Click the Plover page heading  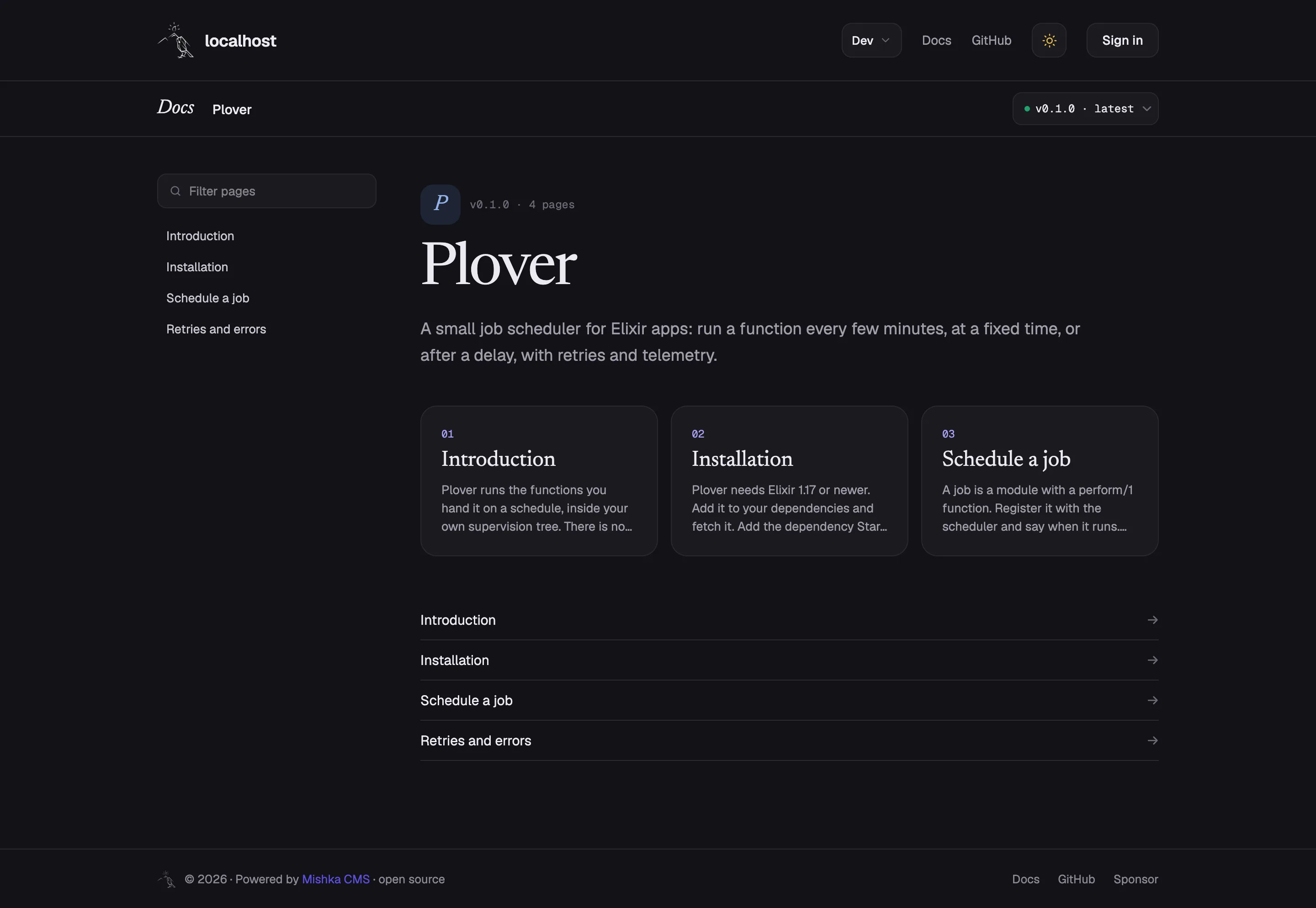498,264
